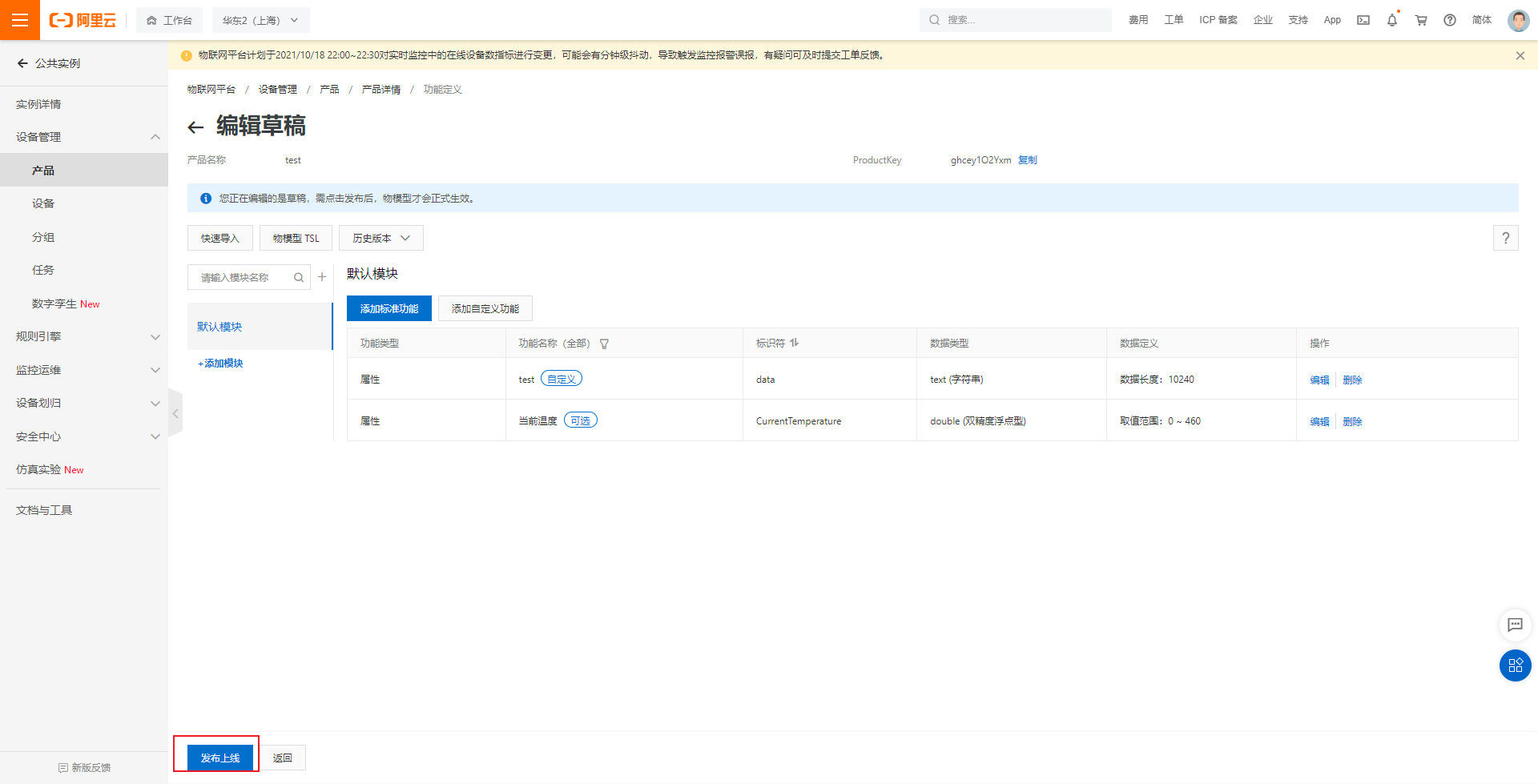Click 发布上线 publish button
Image resolution: width=1538 pixels, height=784 pixels.
pyautogui.click(x=220, y=758)
